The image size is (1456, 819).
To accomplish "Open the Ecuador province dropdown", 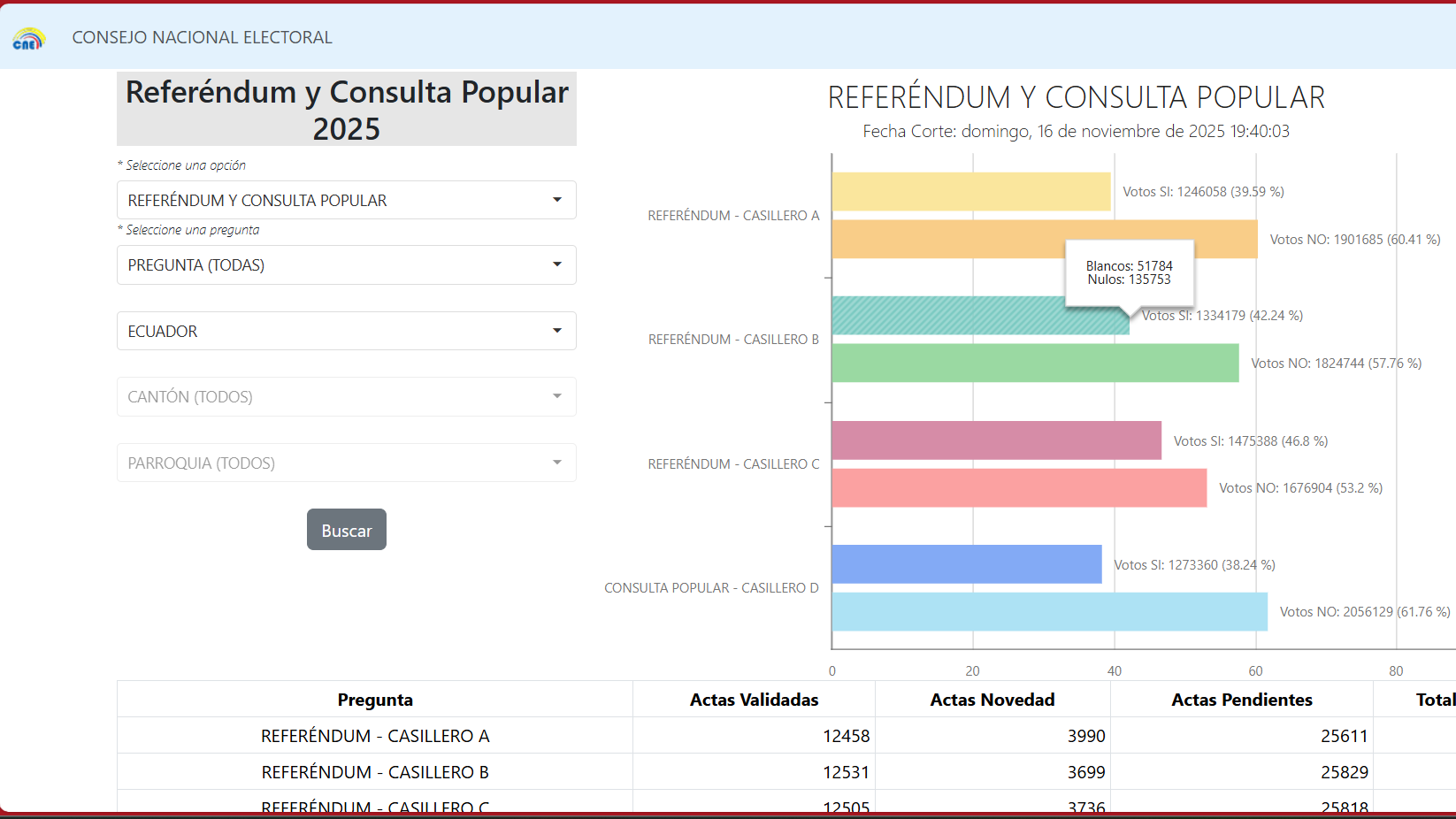I will (x=346, y=332).
